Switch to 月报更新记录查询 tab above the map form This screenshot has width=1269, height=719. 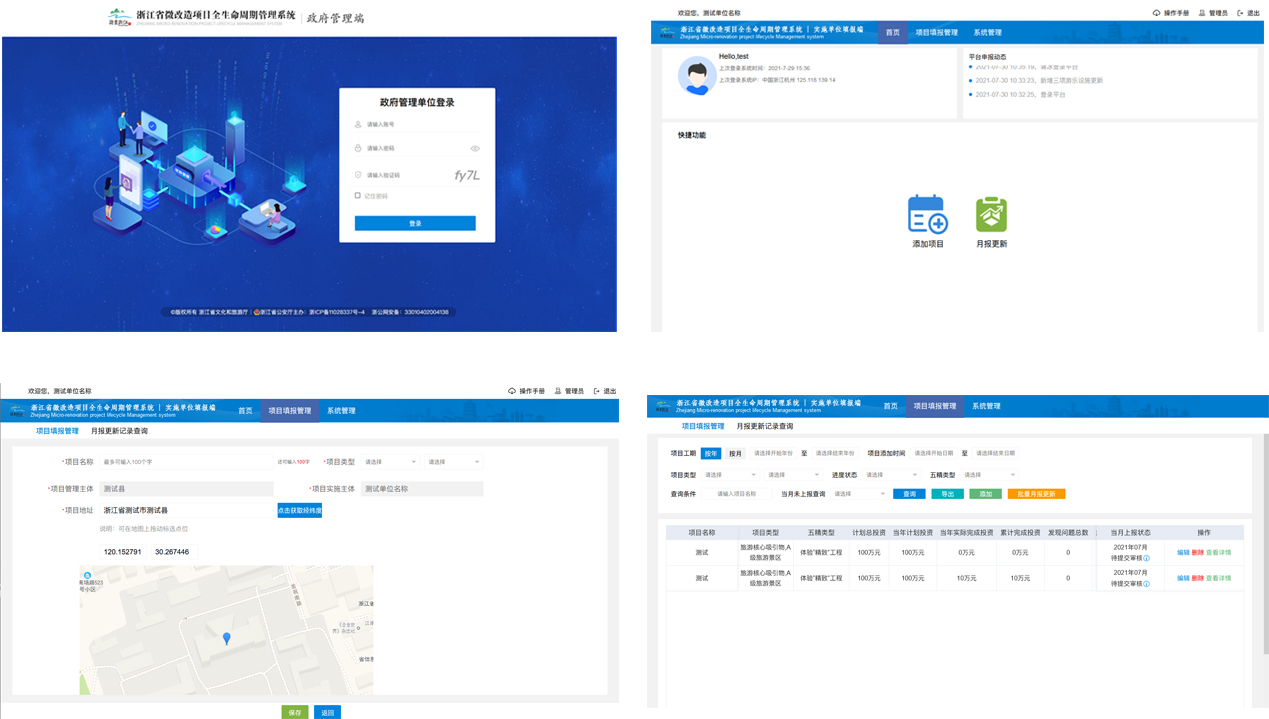(x=119, y=431)
